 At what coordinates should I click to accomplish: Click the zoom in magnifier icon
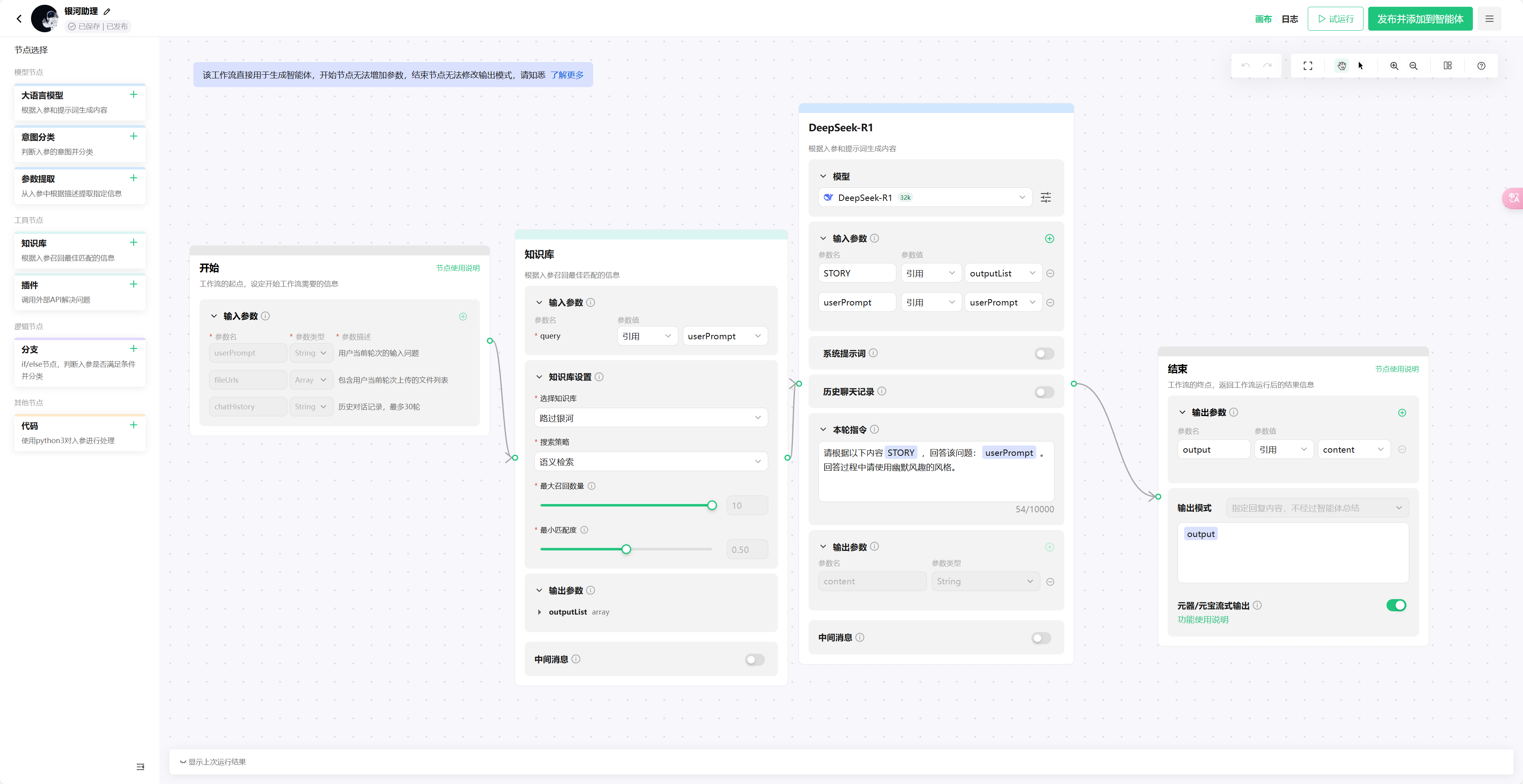click(x=1394, y=66)
